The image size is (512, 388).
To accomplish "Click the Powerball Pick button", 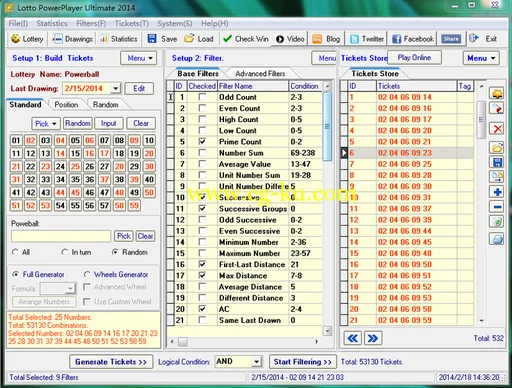I will click(124, 236).
